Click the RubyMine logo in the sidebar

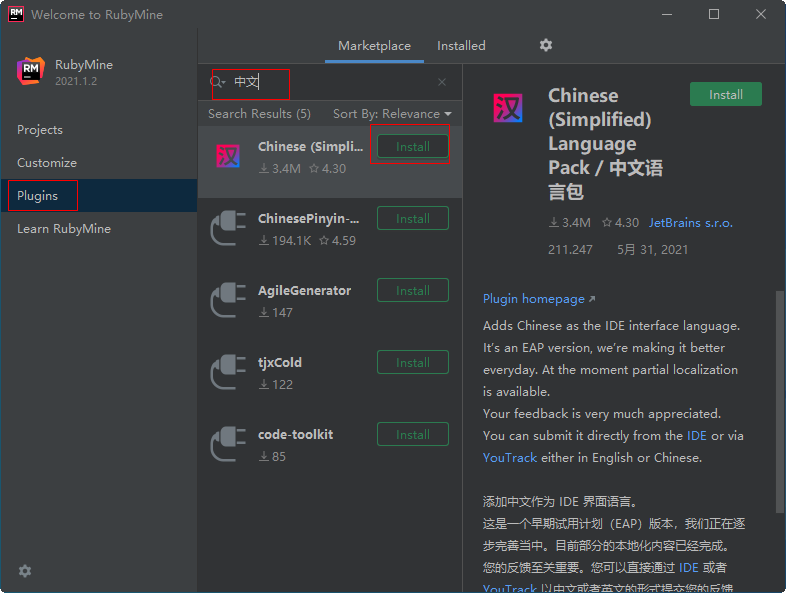click(31, 71)
